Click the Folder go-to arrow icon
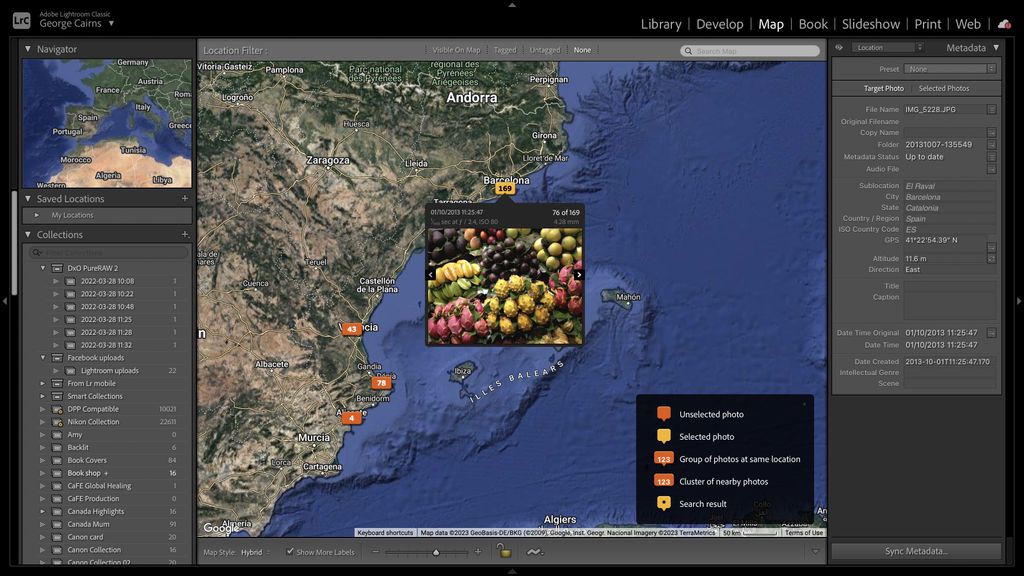This screenshot has height=576, width=1024. click(x=991, y=144)
